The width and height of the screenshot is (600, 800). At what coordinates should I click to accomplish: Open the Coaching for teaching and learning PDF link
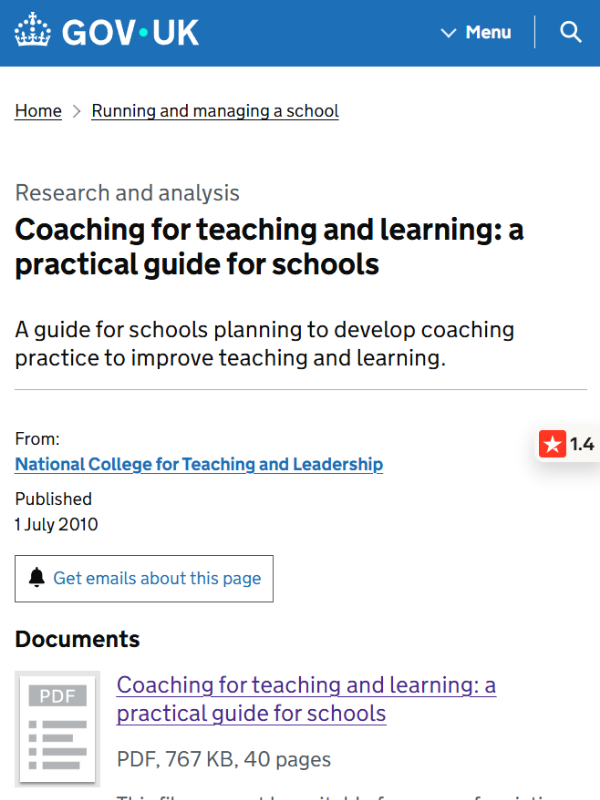pyautogui.click(x=306, y=699)
